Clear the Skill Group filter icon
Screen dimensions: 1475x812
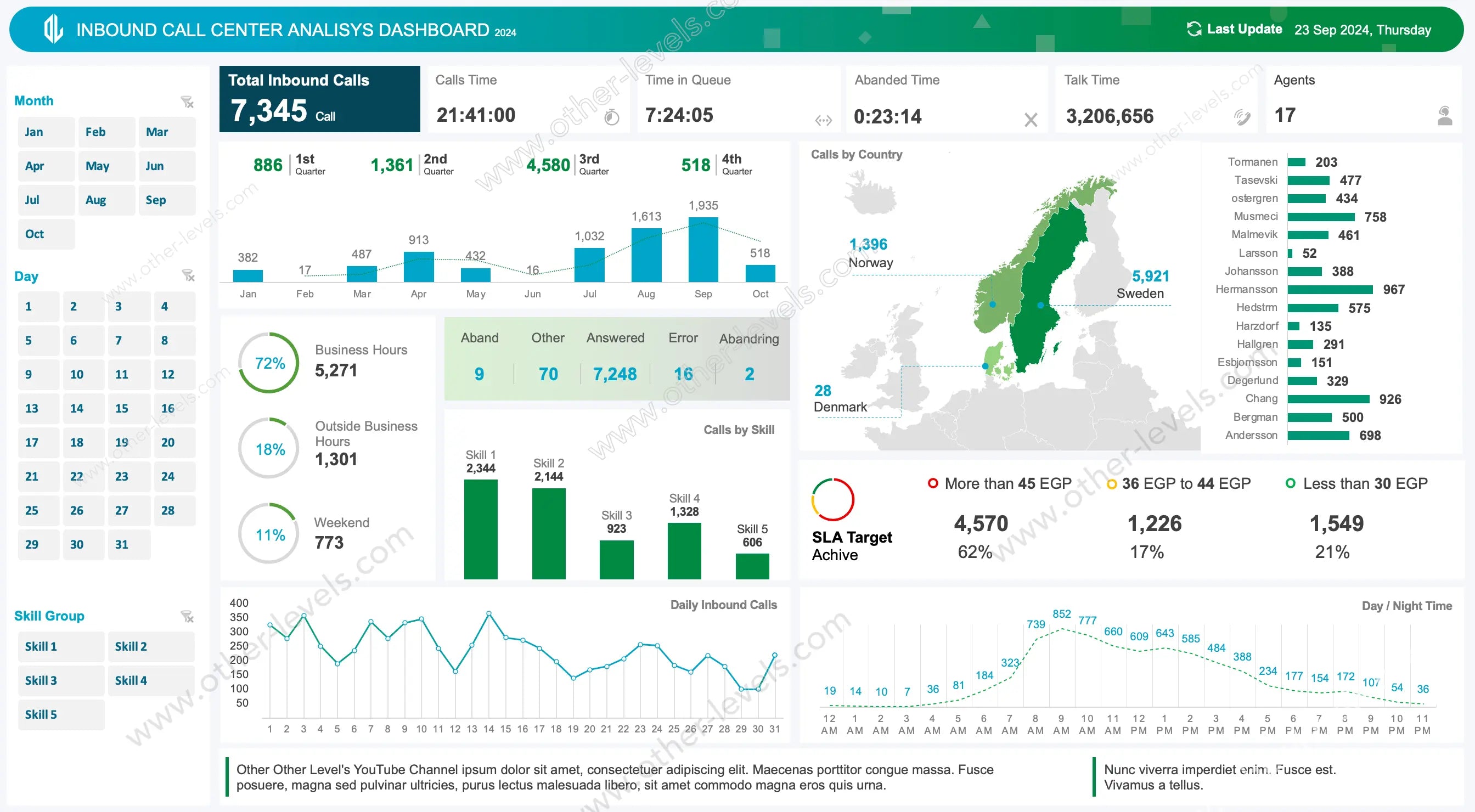click(187, 616)
